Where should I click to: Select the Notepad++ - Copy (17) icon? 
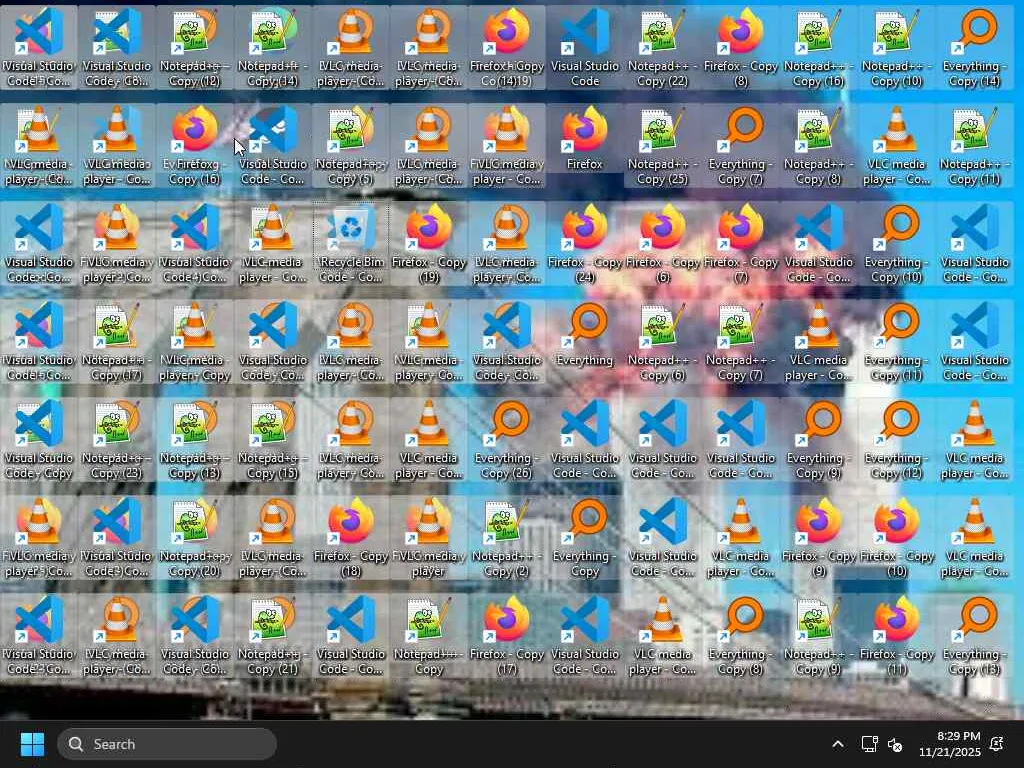tap(116, 342)
